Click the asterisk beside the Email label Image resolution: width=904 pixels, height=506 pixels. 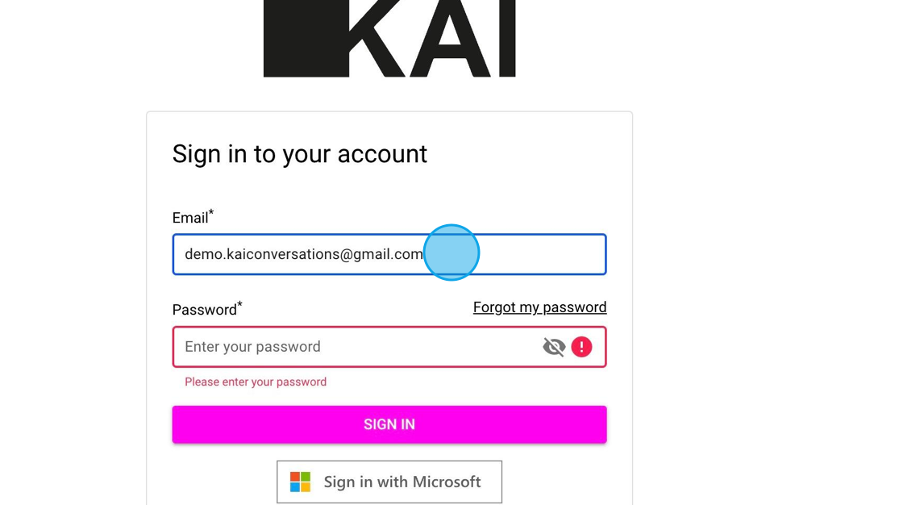click(211, 213)
